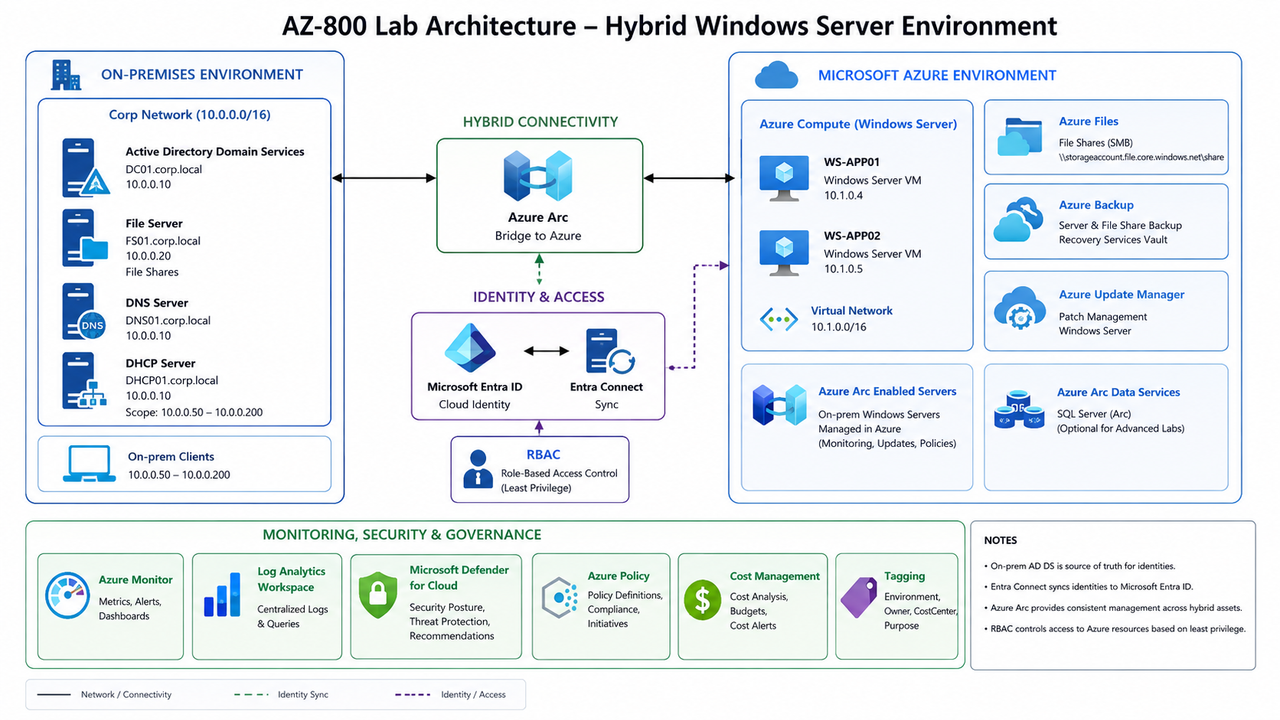1280x720 pixels.
Task: Click the Role-Based Access Control text
Action: pos(559,473)
